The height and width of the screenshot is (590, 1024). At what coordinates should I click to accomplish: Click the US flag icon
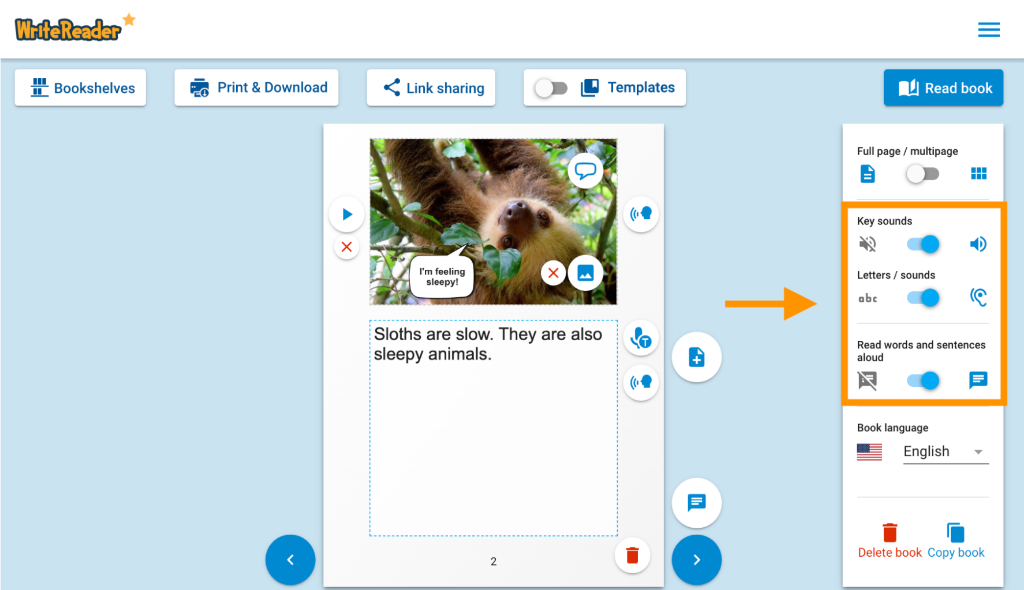coord(869,451)
